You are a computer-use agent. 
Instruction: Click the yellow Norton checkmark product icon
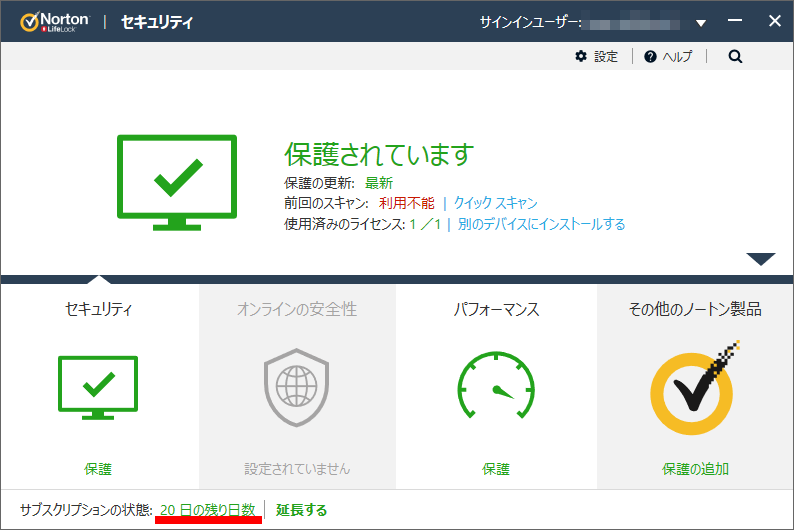[x=694, y=388]
